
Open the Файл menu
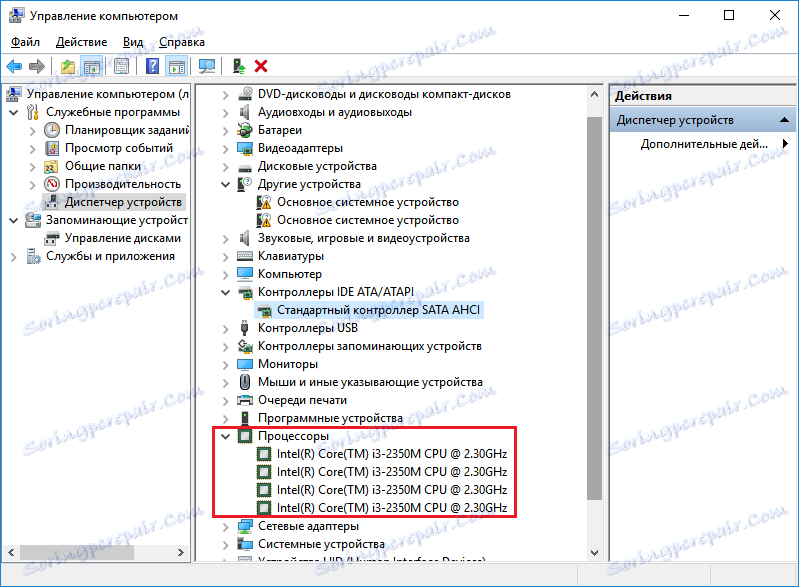(x=25, y=42)
